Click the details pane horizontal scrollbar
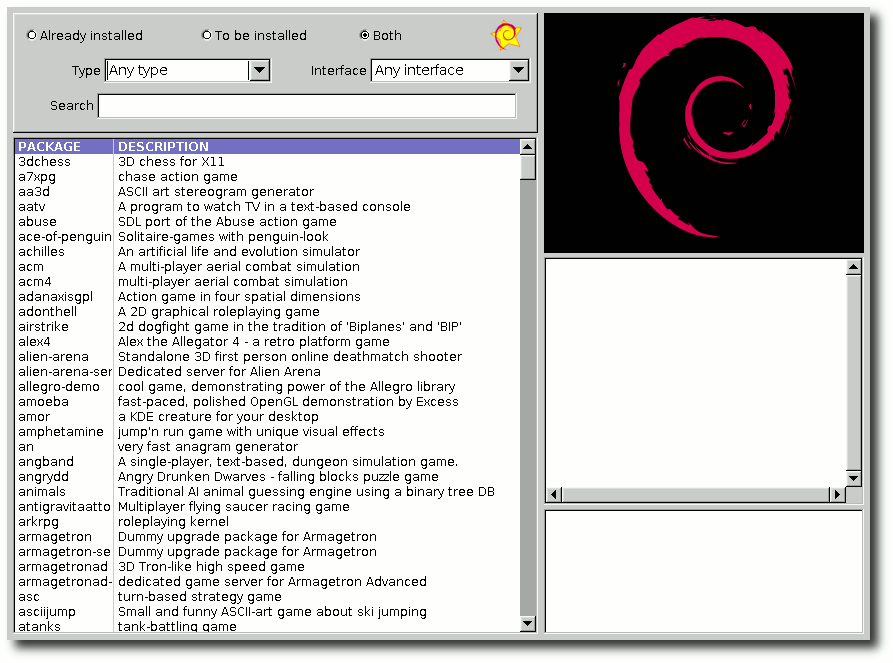The image size is (893, 663). click(695, 494)
